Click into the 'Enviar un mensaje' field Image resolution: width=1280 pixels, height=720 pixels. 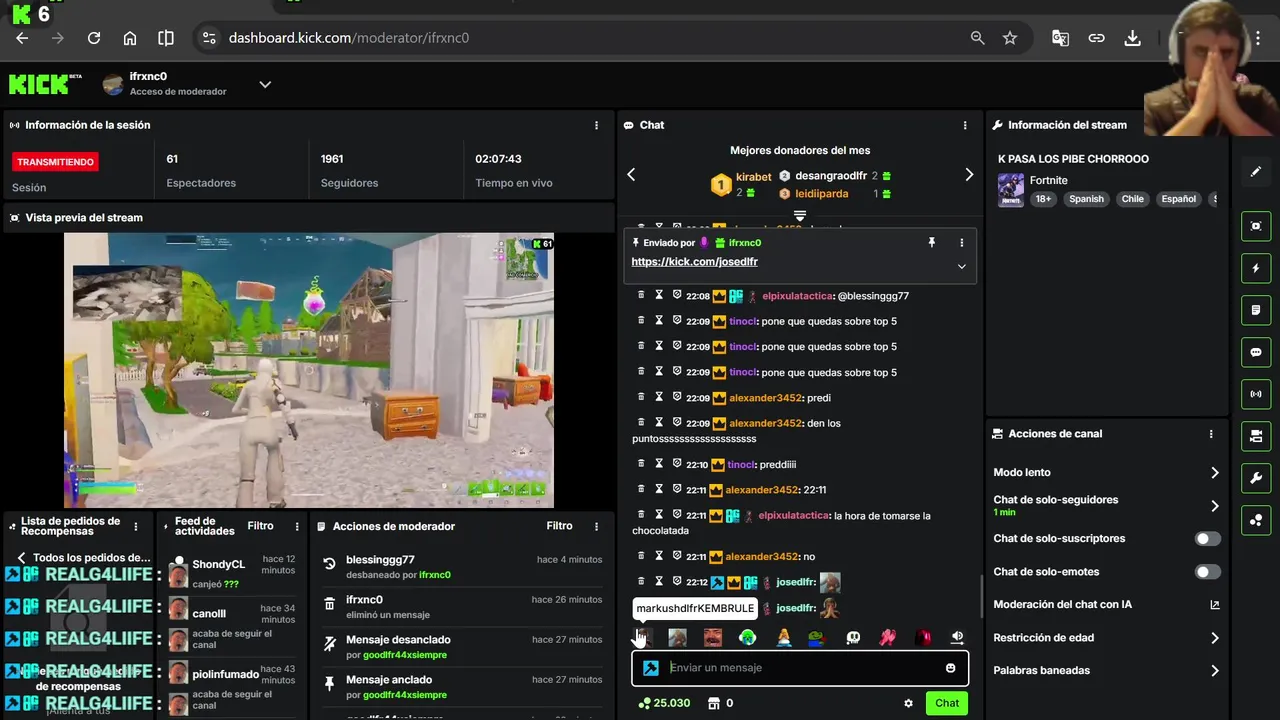pyautogui.click(x=800, y=668)
